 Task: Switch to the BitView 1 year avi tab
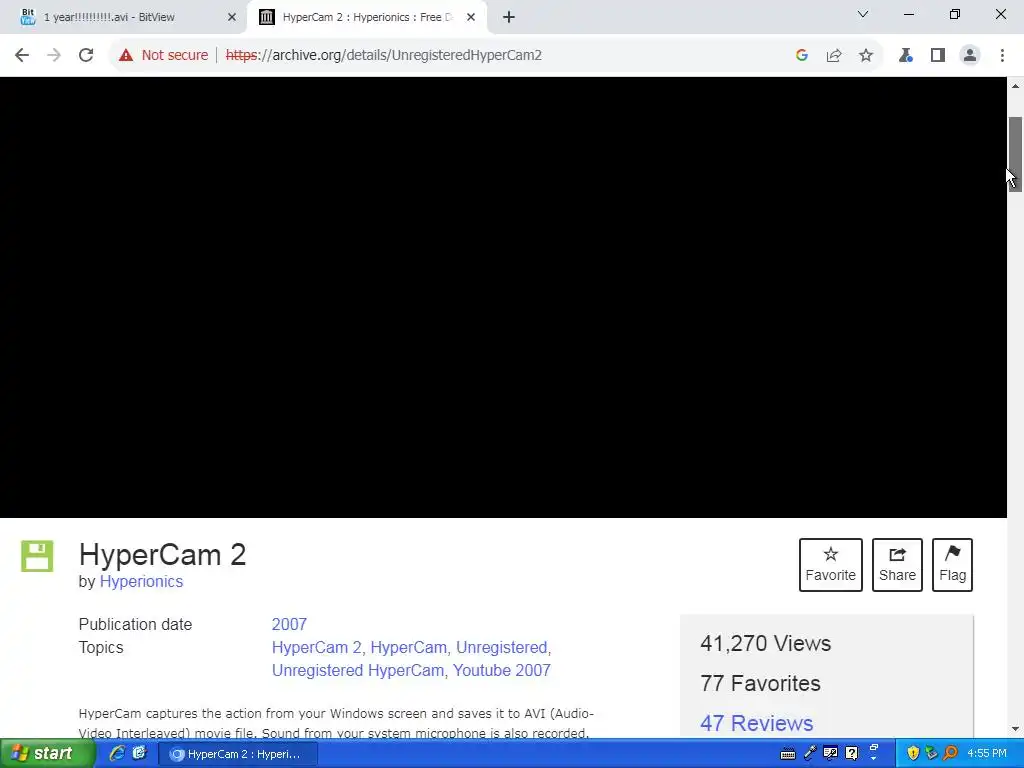click(x=123, y=17)
